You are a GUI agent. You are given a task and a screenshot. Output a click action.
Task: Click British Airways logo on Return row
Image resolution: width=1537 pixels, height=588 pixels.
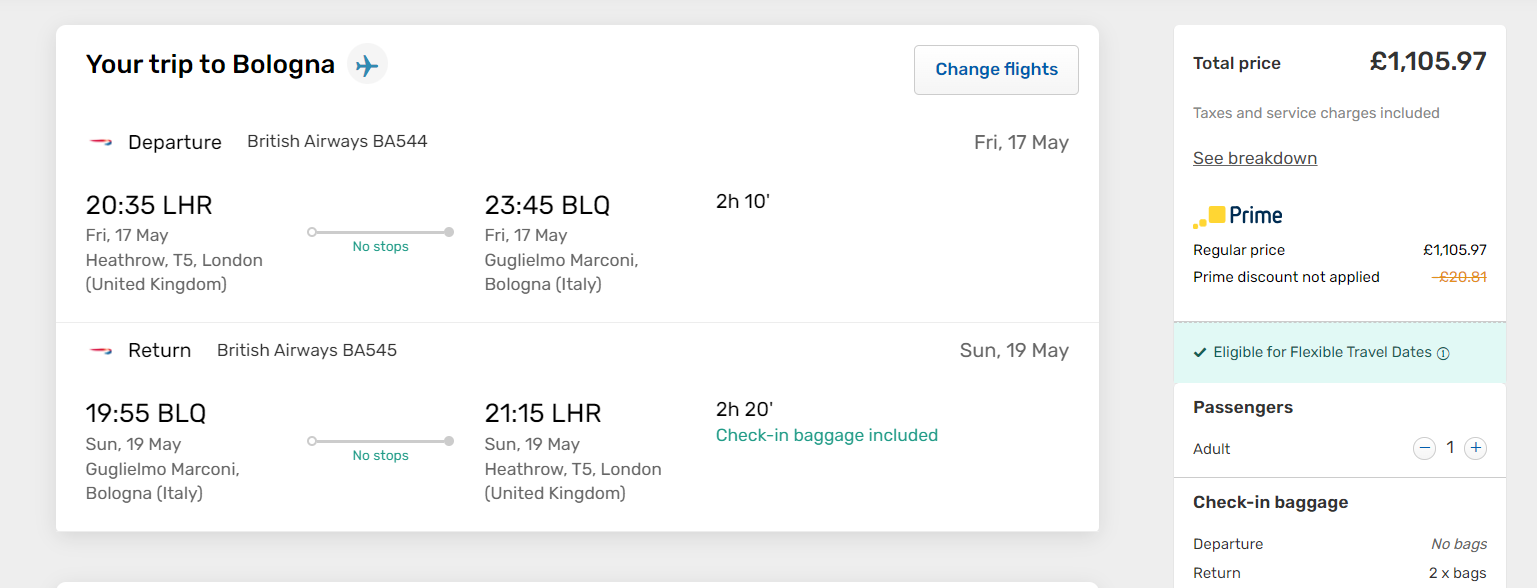(100, 351)
